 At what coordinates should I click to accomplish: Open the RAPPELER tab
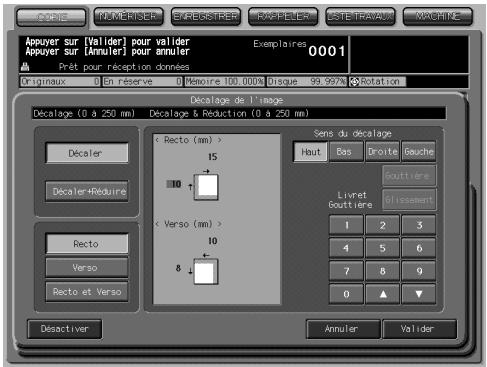(283, 16)
